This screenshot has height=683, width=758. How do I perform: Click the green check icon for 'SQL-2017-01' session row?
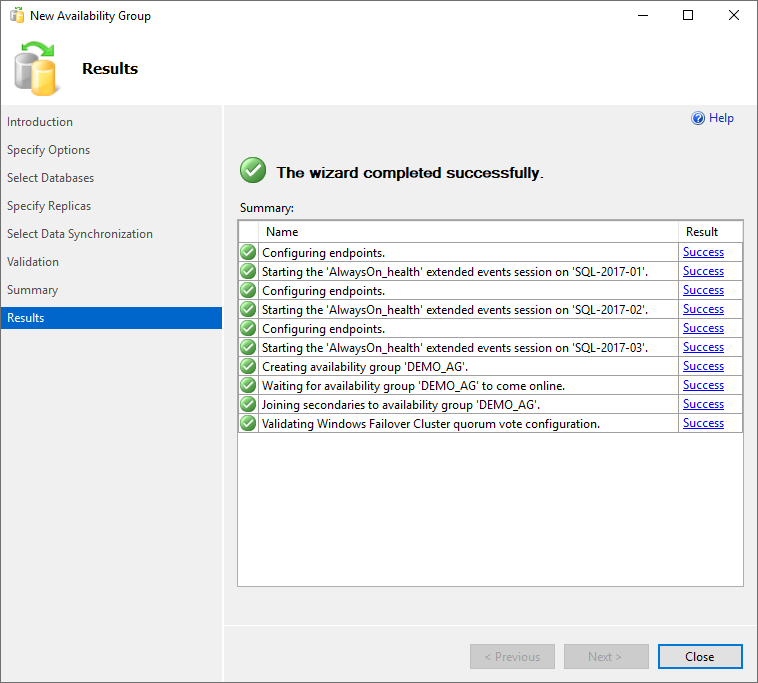coord(248,271)
